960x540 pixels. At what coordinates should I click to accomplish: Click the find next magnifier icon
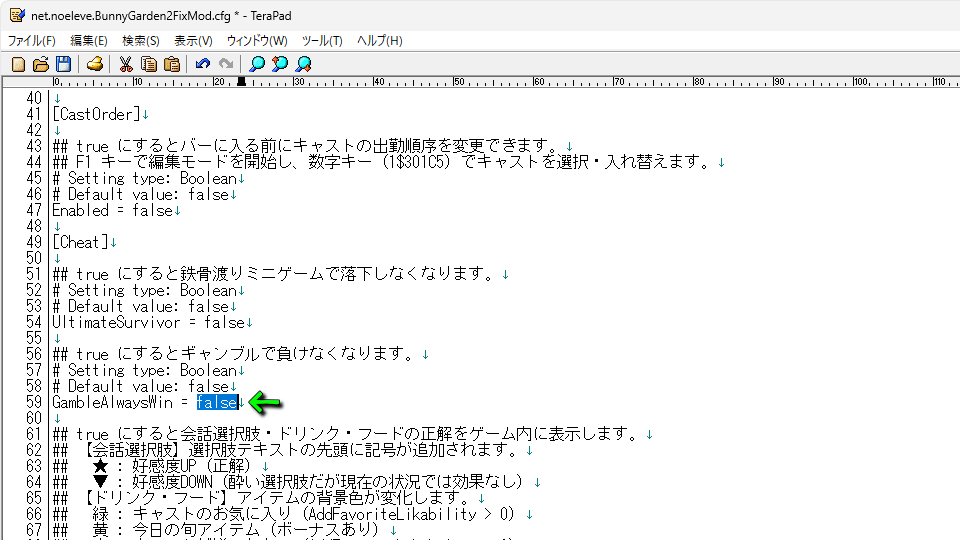tap(303, 64)
